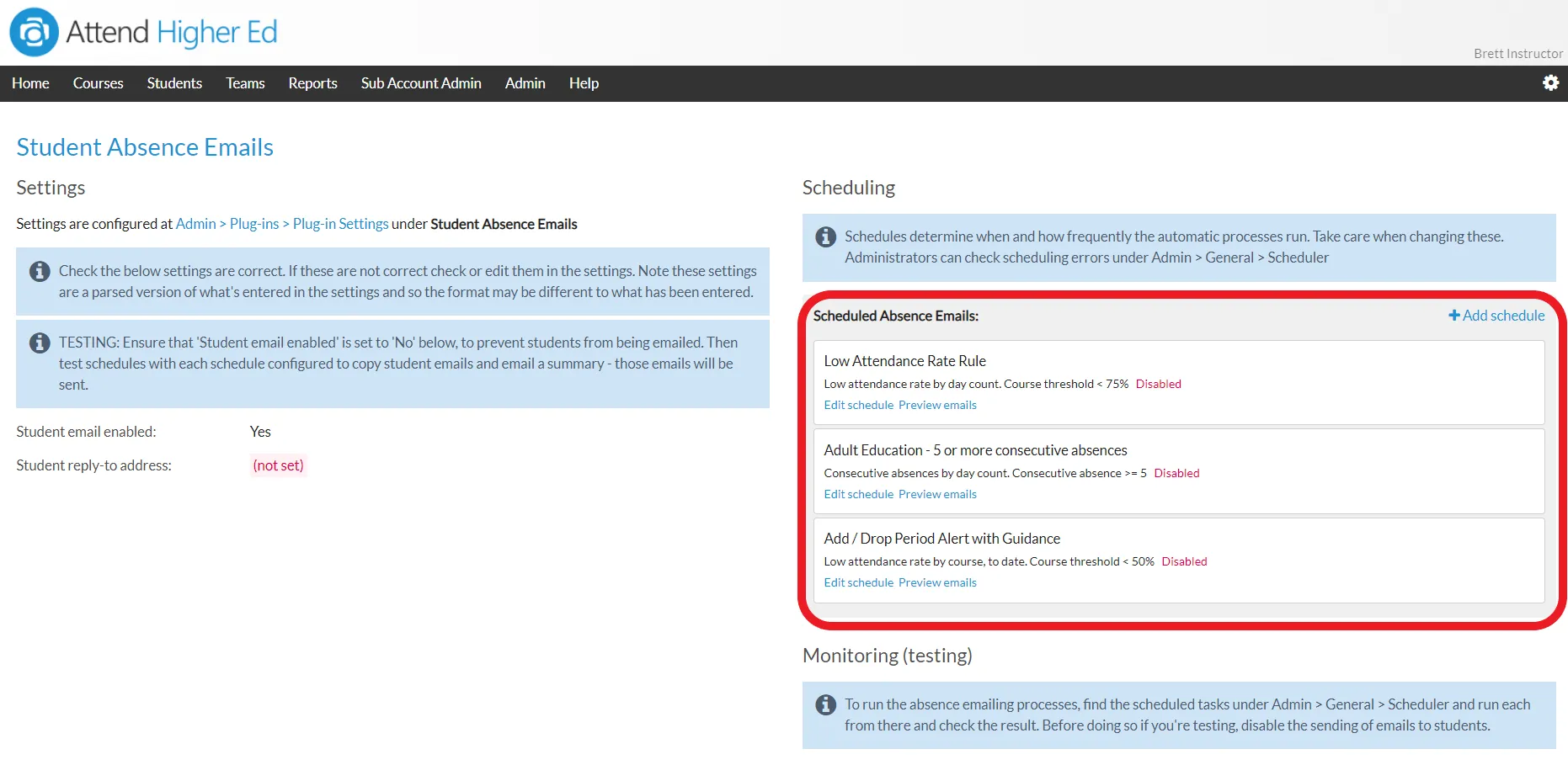
Task: Click the 'Monitoring (testing)' heading
Action: (887, 656)
